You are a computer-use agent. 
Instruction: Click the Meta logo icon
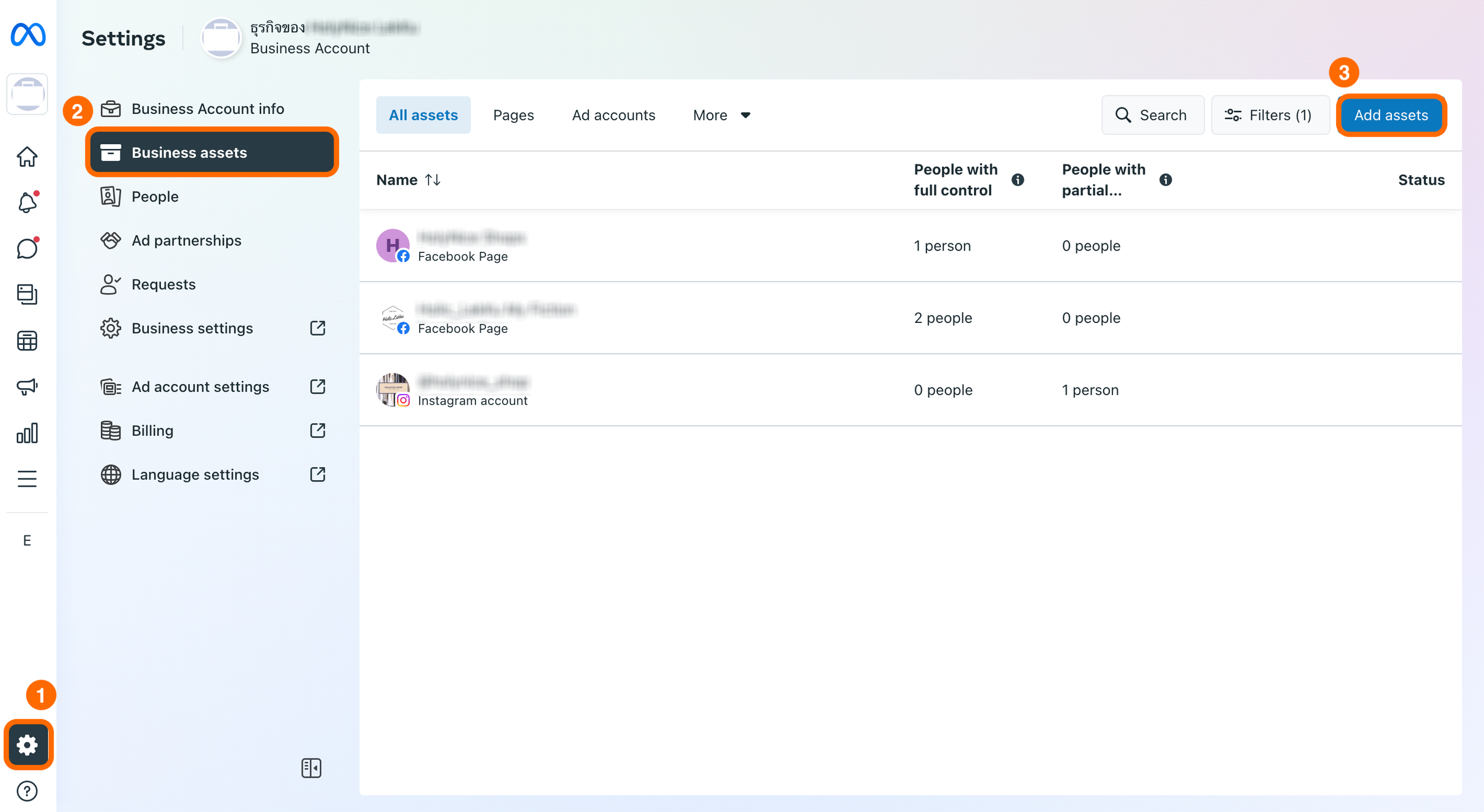click(28, 34)
